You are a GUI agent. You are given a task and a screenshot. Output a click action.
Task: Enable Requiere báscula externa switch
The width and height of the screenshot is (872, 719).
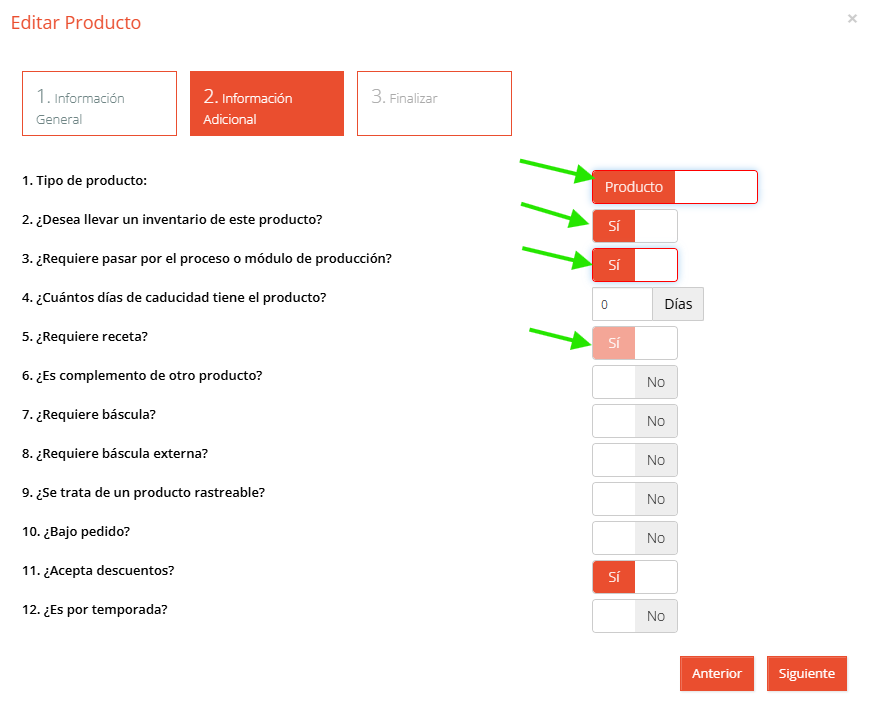coord(635,460)
